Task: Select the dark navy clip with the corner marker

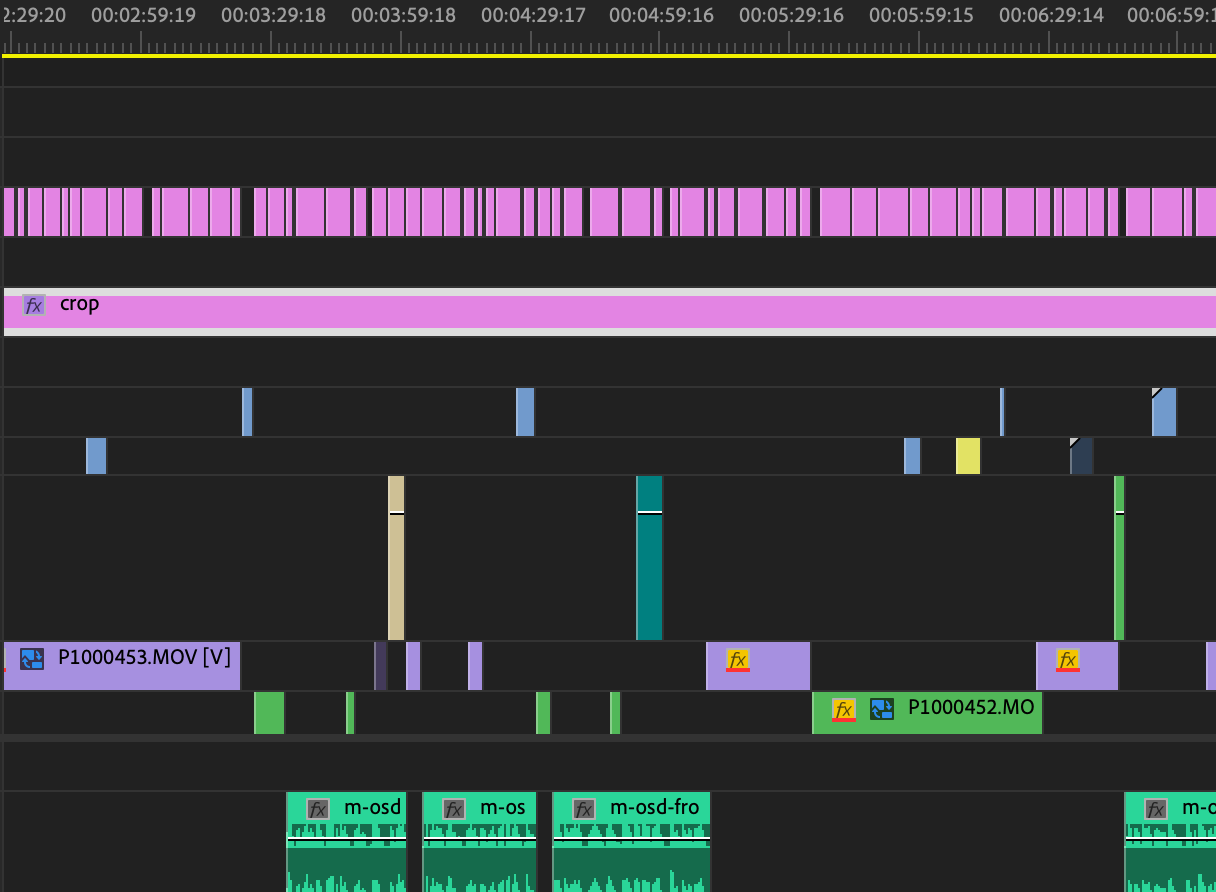Action: point(1081,459)
